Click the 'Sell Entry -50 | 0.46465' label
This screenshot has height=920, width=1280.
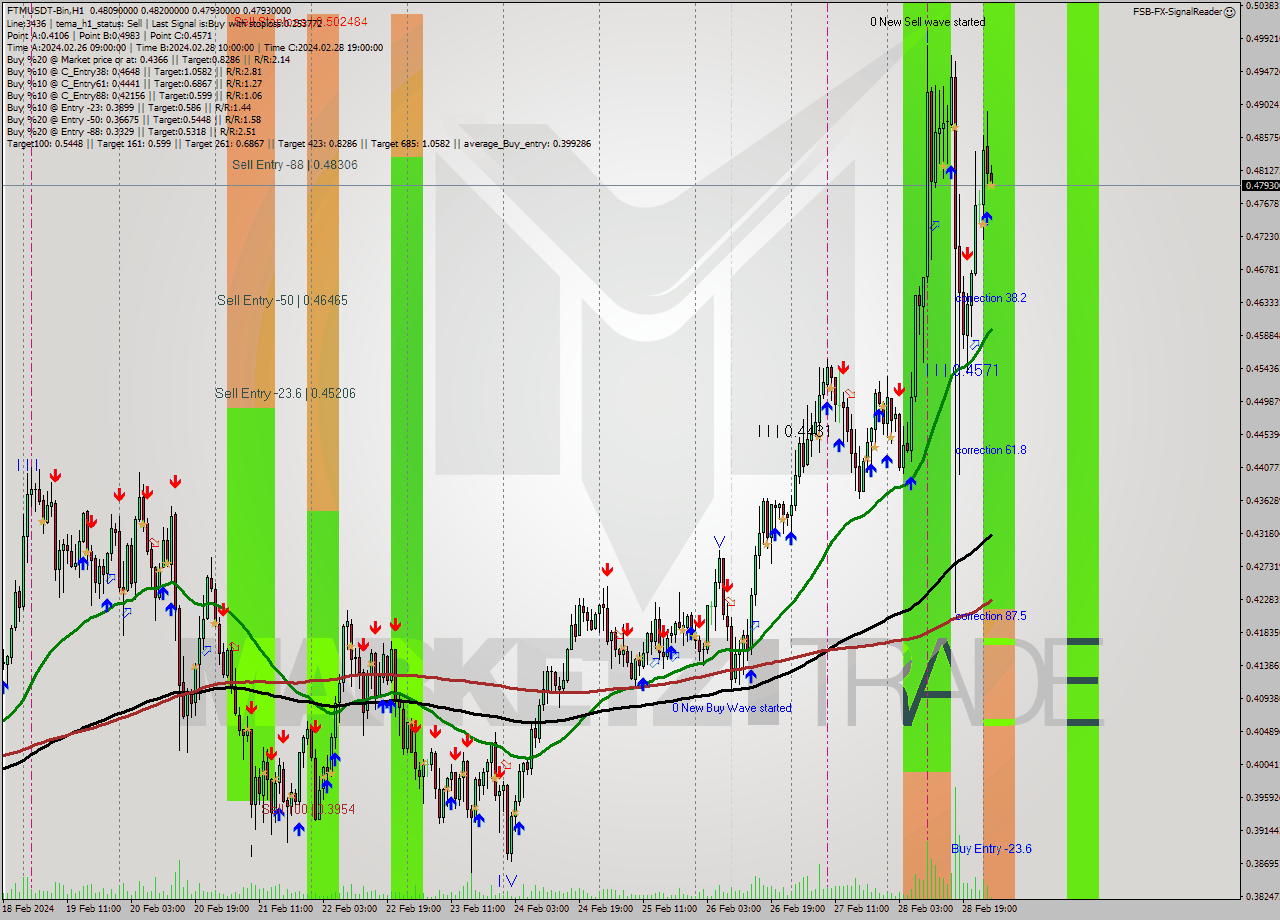[282, 300]
